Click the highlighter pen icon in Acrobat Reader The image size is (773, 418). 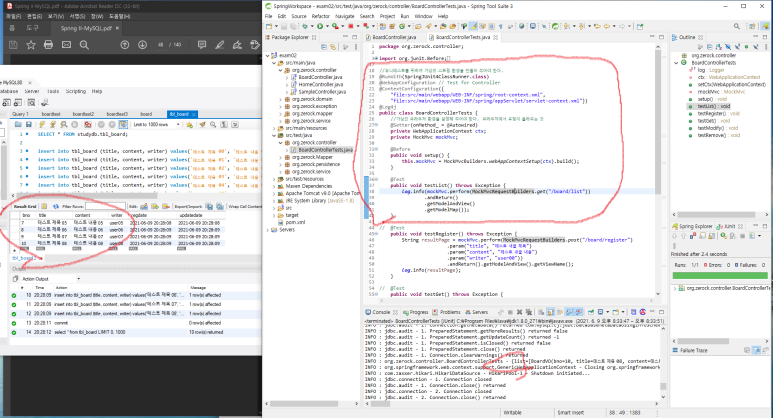tap(219, 45)
